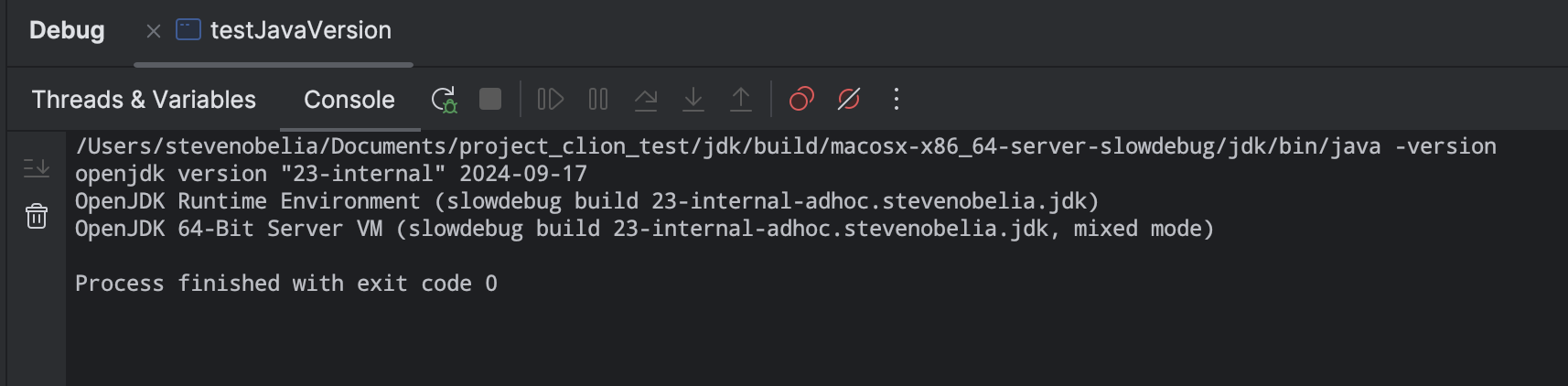Click the Step Over icon
This screenshot has height=386, width=1568.
(646, 99)
